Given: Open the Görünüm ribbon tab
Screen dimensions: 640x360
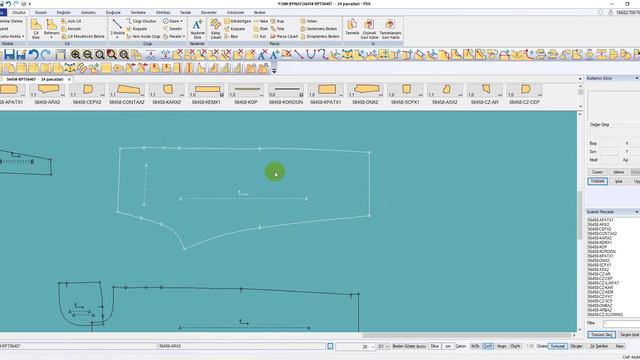Looking at the screenshot, I should click(x=235, y=13).
